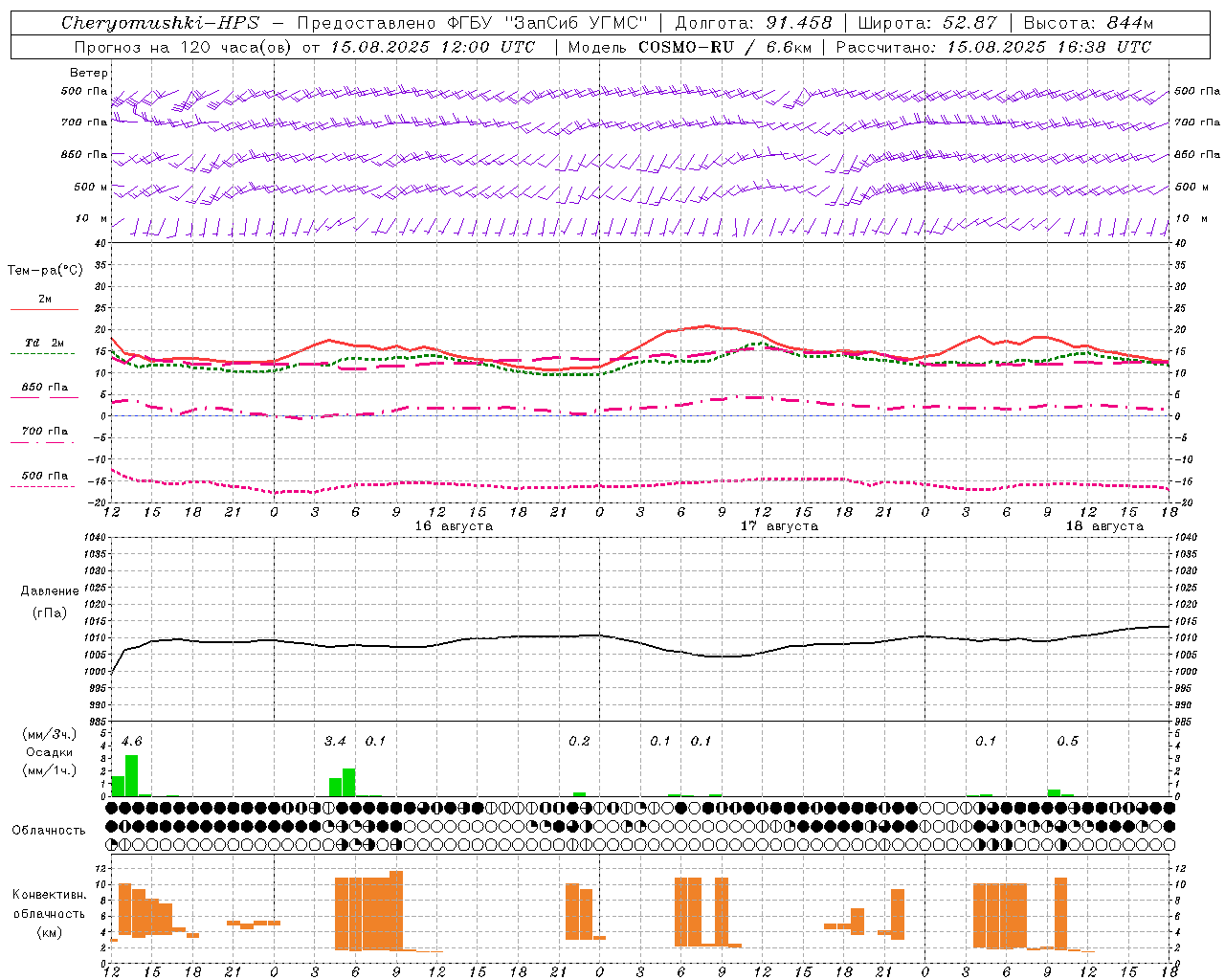Click the model name COSMO-RU / 6.6км
The image size is (1225, 980).
725,47
